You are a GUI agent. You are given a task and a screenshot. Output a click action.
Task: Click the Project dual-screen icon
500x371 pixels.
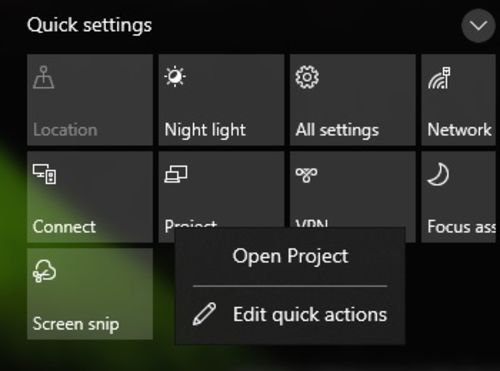click(x=176, y=174)
